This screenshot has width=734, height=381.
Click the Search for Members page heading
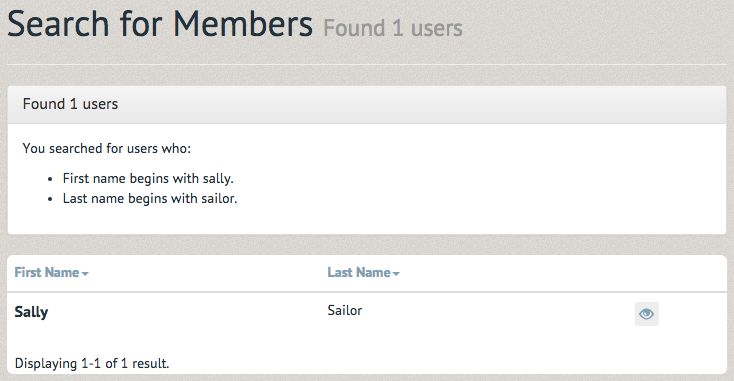tap(160, 23)
